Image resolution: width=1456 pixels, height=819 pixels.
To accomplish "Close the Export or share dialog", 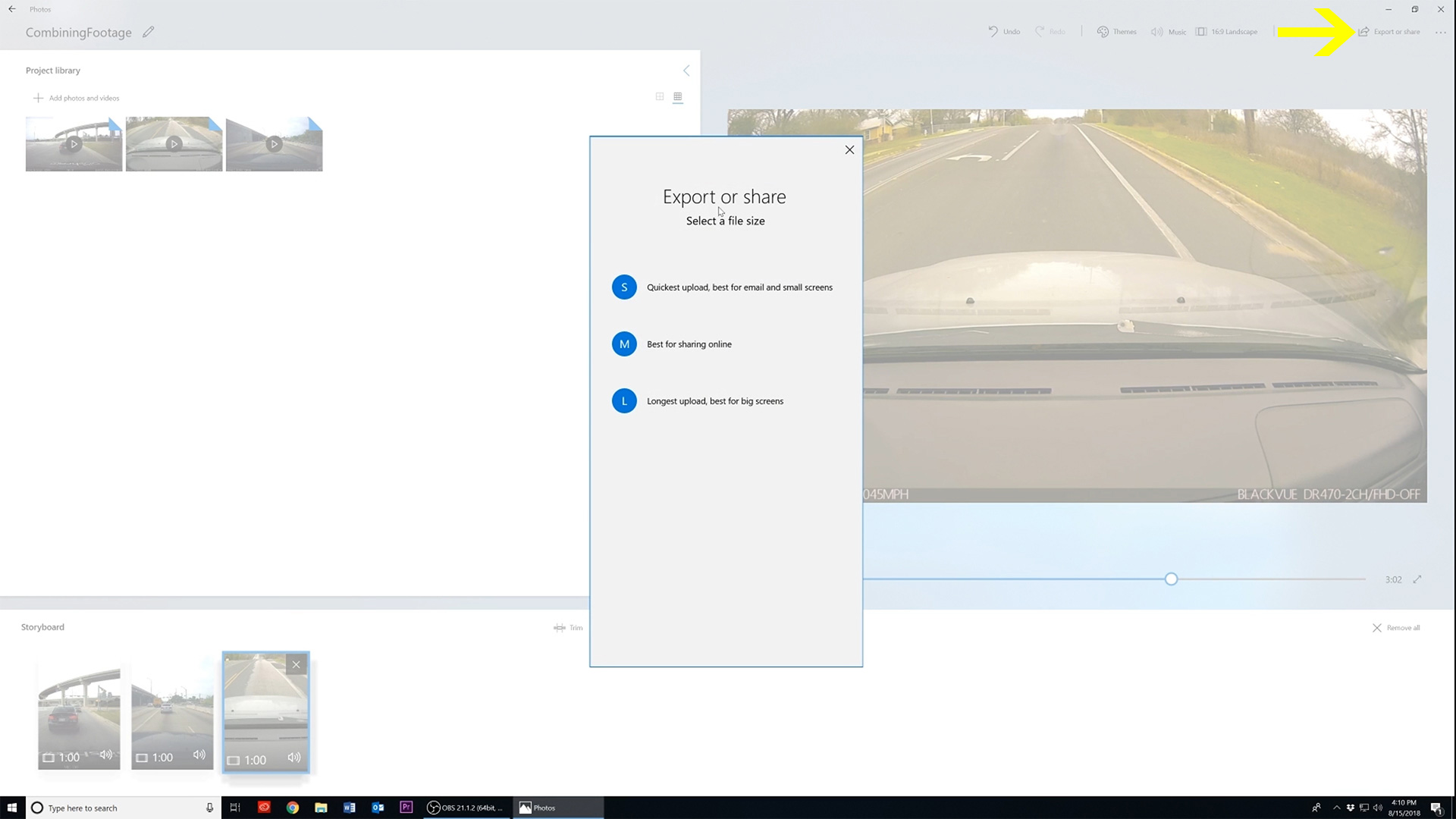I will pos(849,150).
